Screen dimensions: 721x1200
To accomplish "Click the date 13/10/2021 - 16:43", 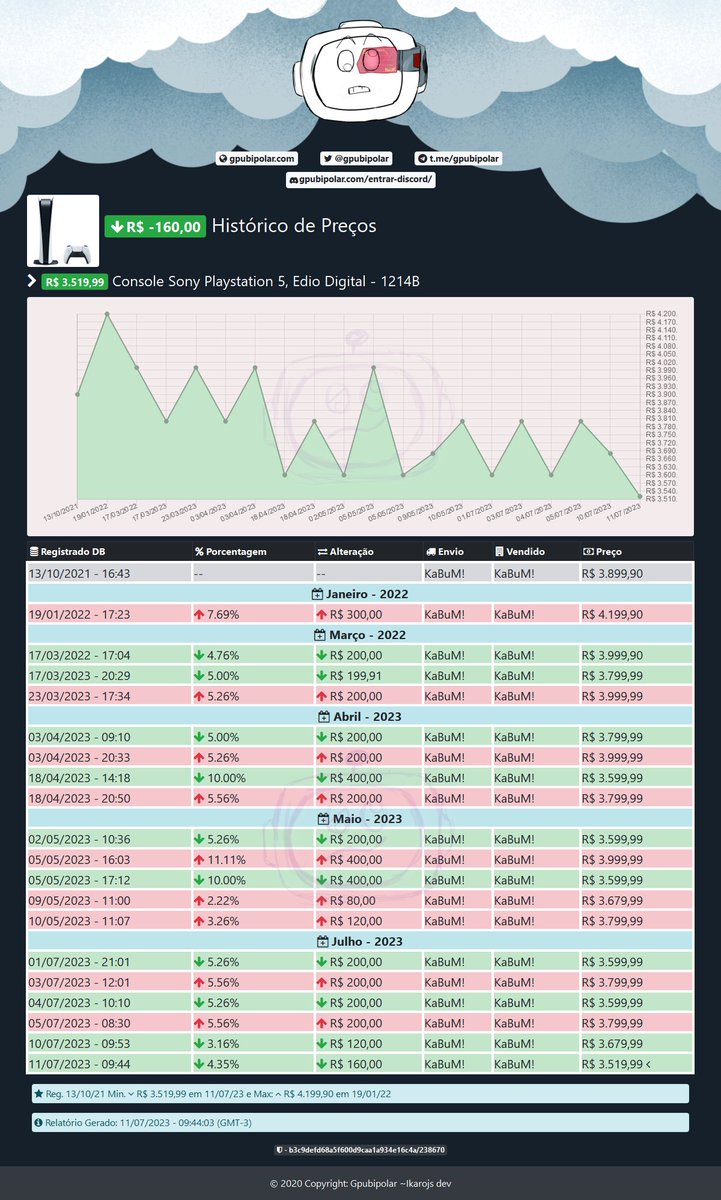I will 81,573.
